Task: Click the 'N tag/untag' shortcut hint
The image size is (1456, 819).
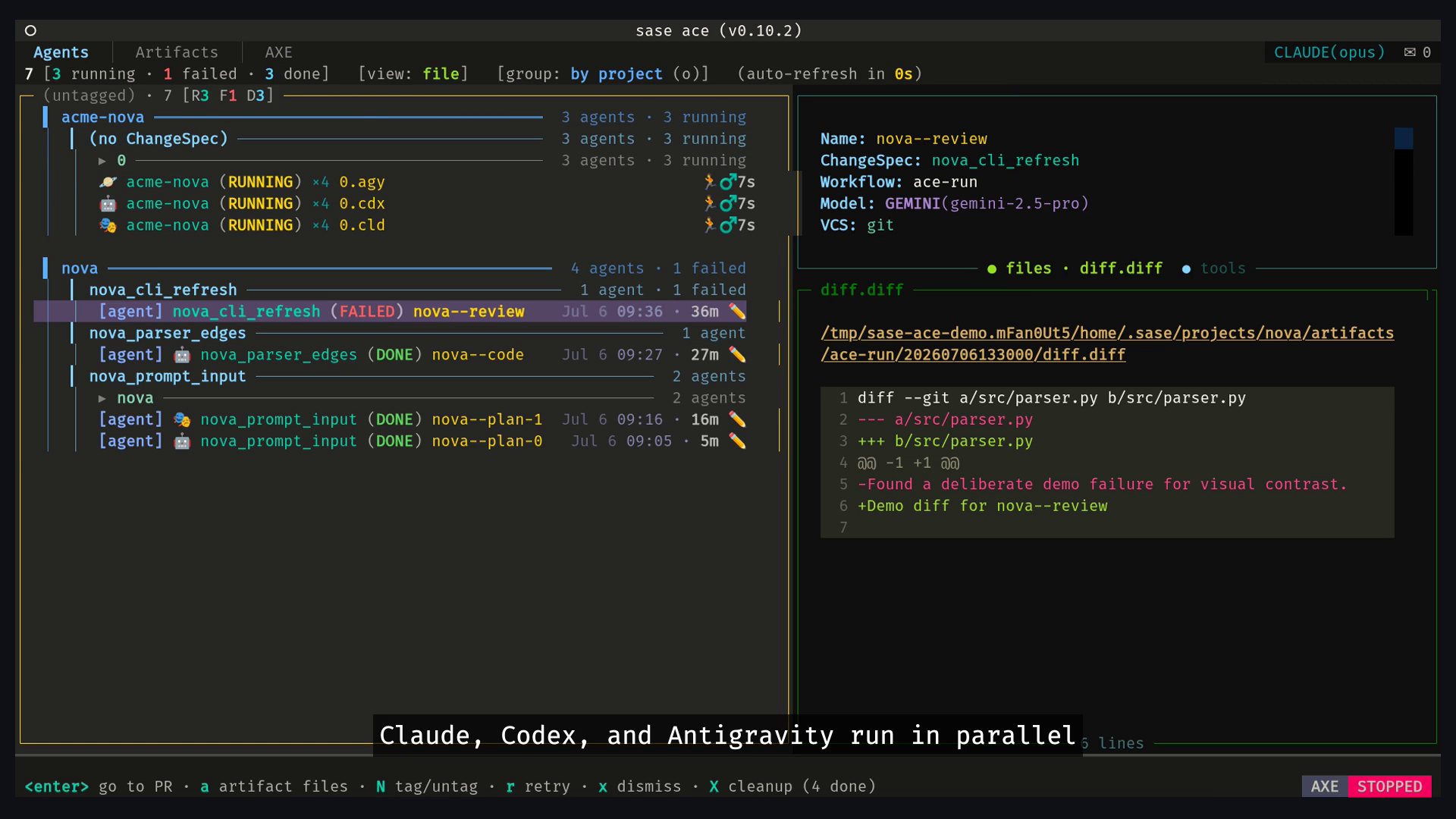Action: tap(427, 786)
